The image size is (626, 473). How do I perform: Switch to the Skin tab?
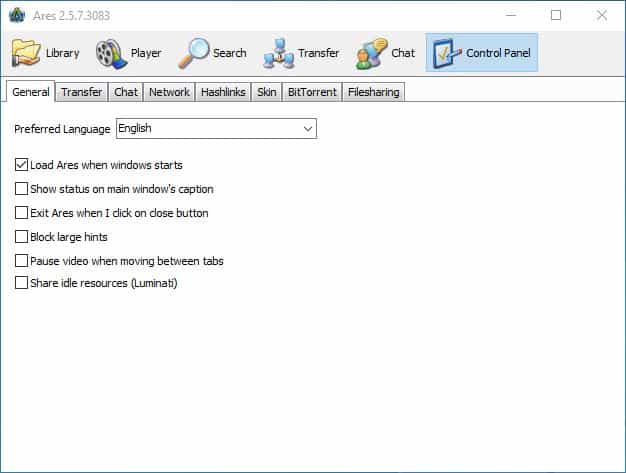266,92
